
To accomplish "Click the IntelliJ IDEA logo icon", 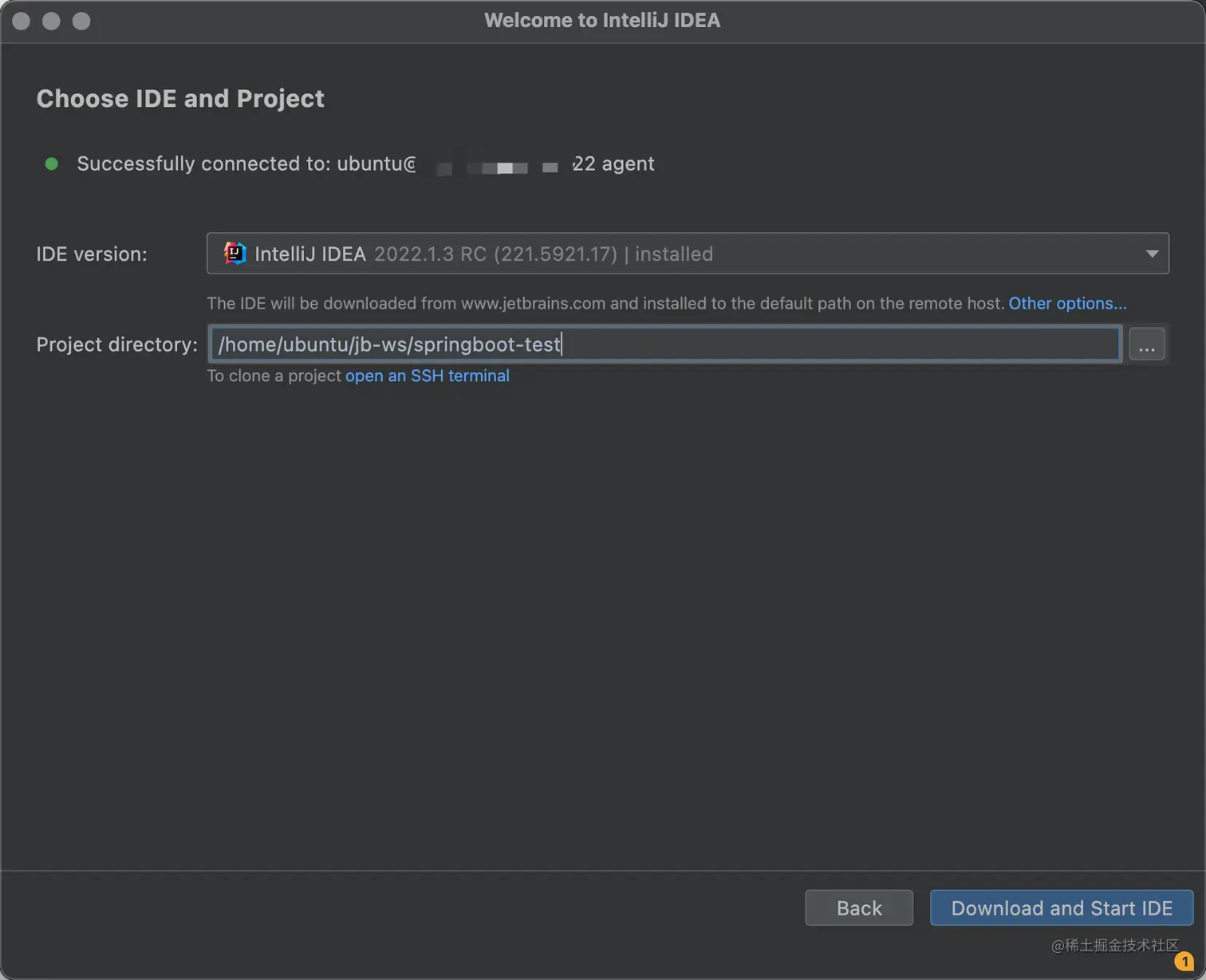I will pyautogui.click(x=235, y=254).
